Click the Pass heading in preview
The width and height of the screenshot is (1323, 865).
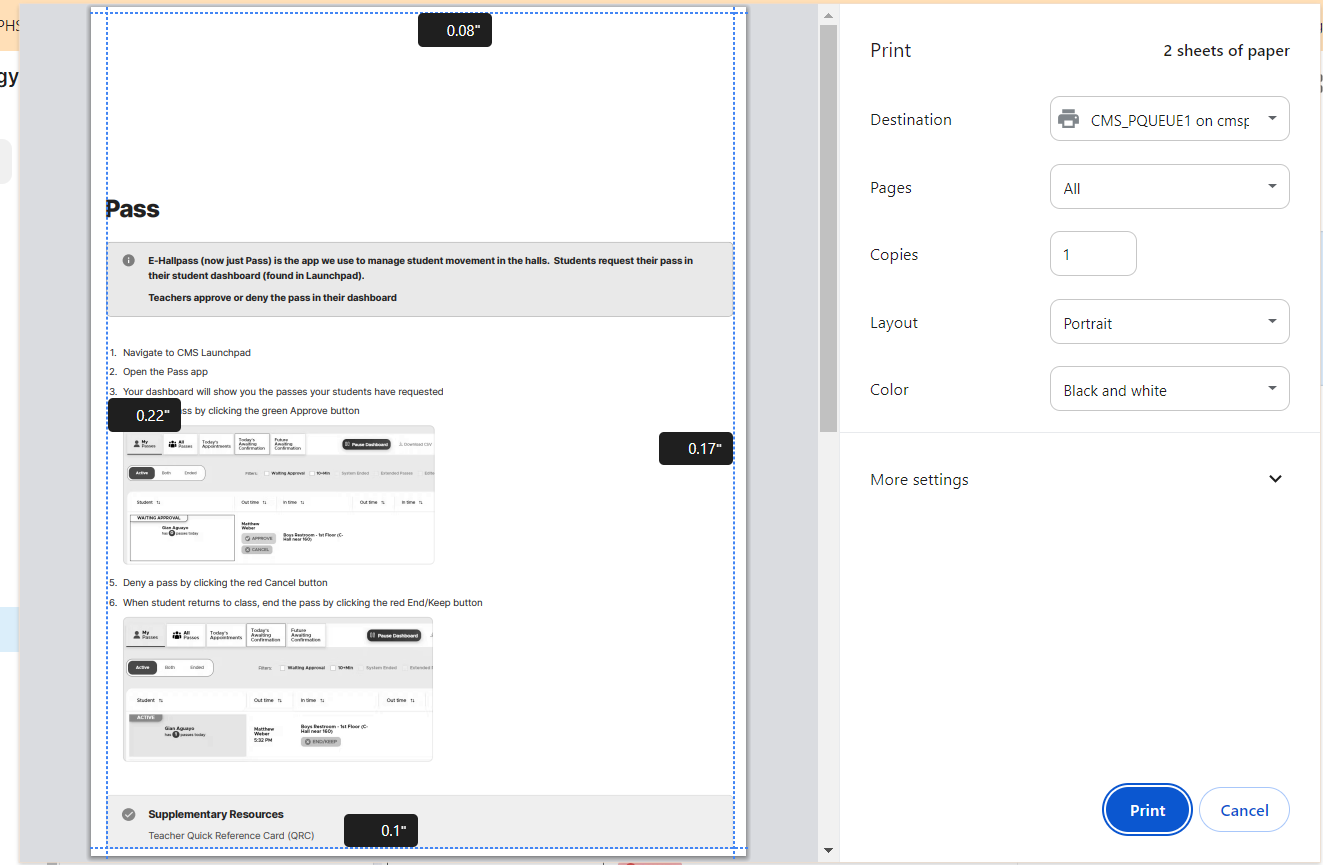tap(133, 209)
